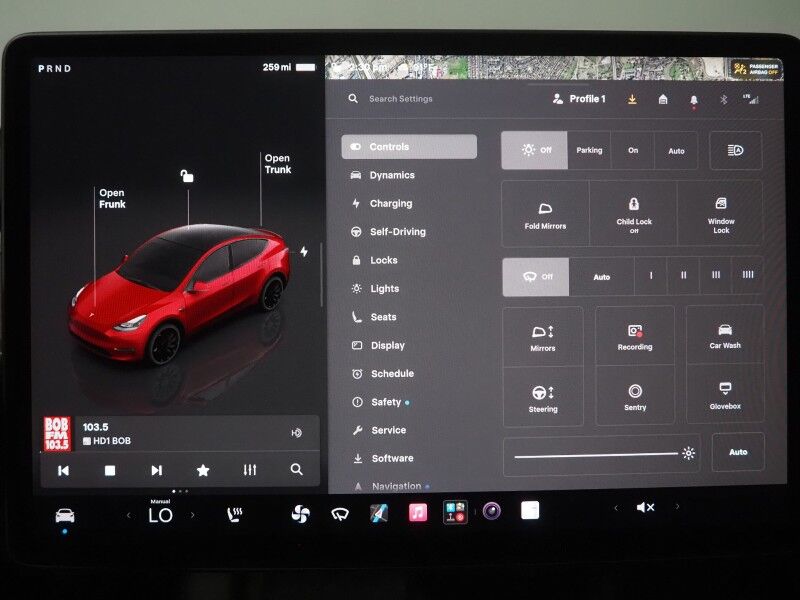Tap the HD radio icon
Image resolution: width=800 pixels, height=600 pixels.
coord(296,433)
